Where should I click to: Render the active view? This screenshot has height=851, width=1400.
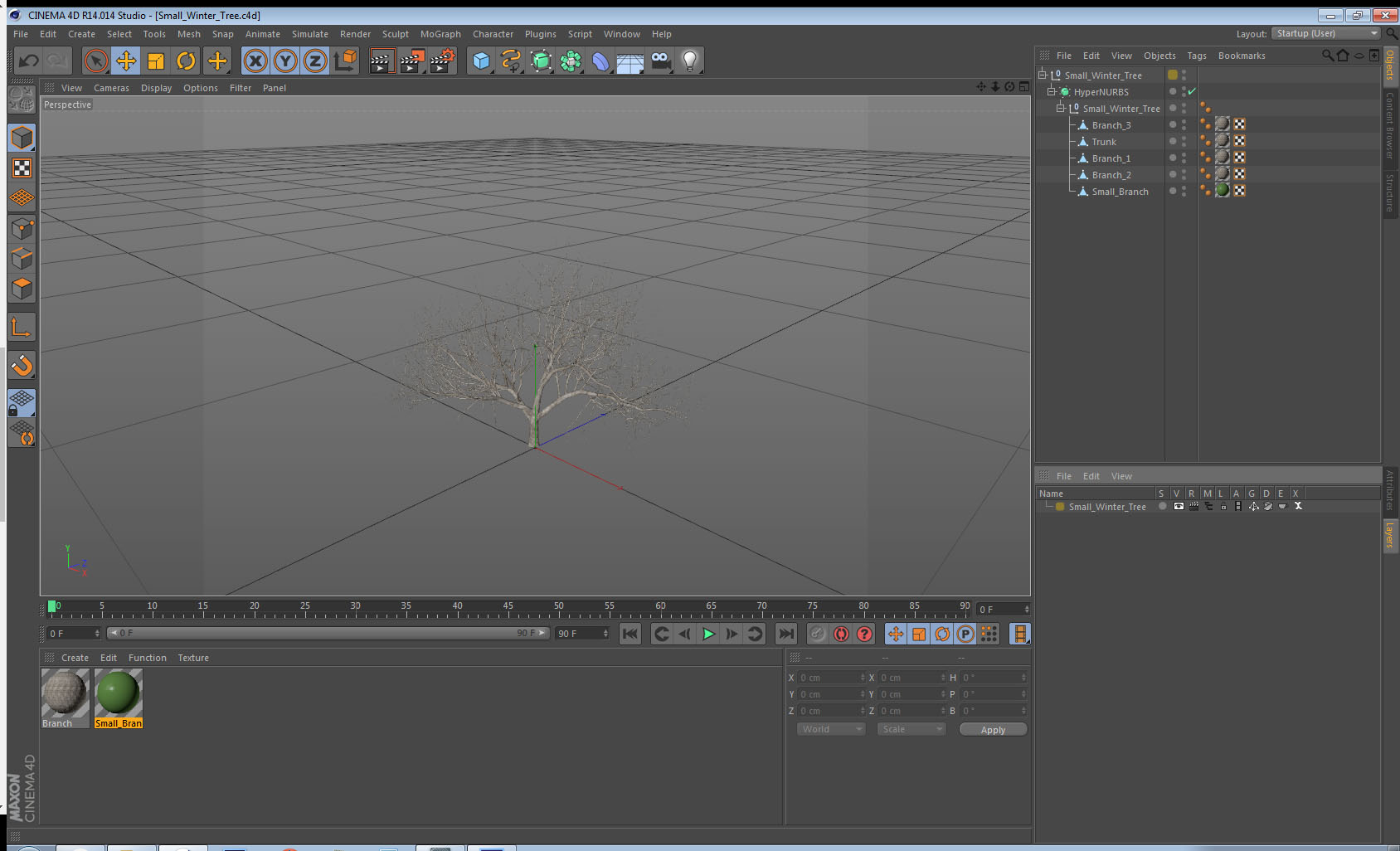[382, 61]
